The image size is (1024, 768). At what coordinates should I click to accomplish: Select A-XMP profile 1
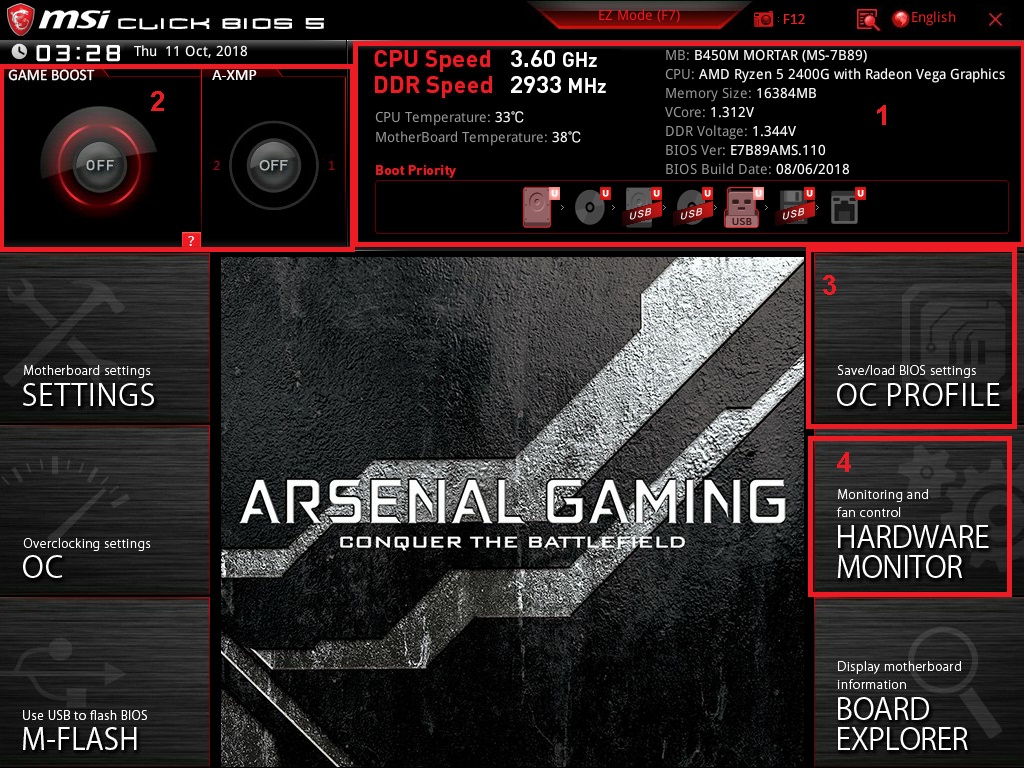tap(331, 166)
